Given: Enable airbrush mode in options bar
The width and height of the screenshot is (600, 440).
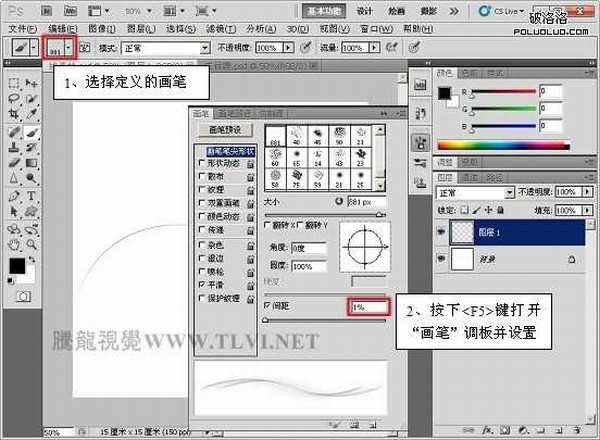Looking at the screenshot, I should [392, 47].
